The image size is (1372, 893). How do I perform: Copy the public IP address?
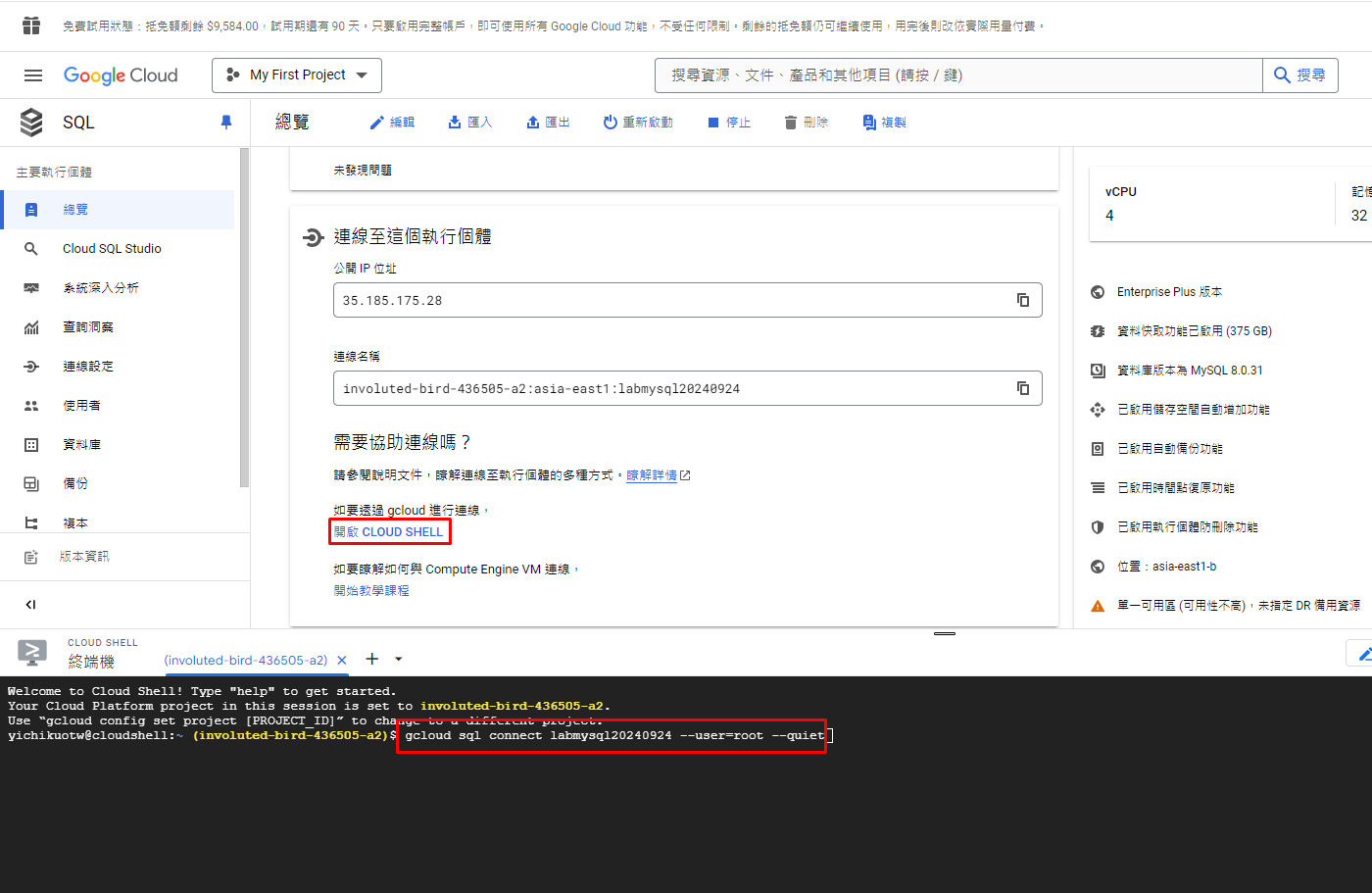click(x=1022, y=300)
